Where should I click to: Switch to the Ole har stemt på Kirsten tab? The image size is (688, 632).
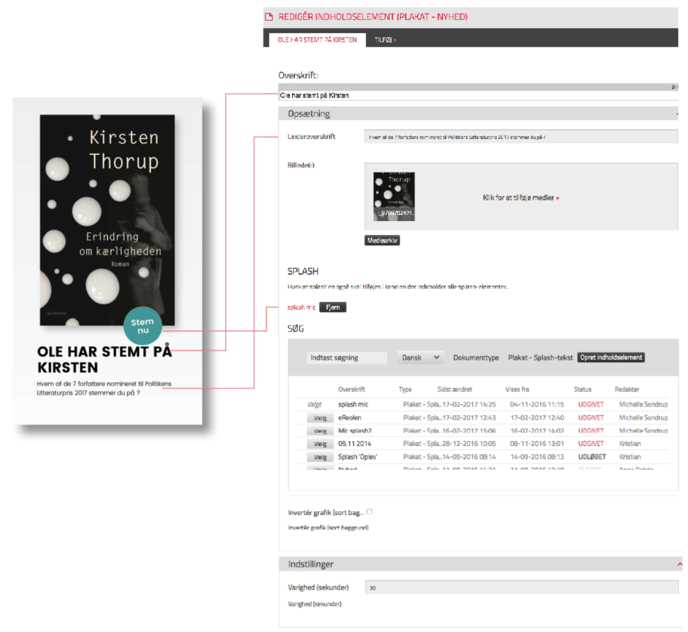(317, 40)
